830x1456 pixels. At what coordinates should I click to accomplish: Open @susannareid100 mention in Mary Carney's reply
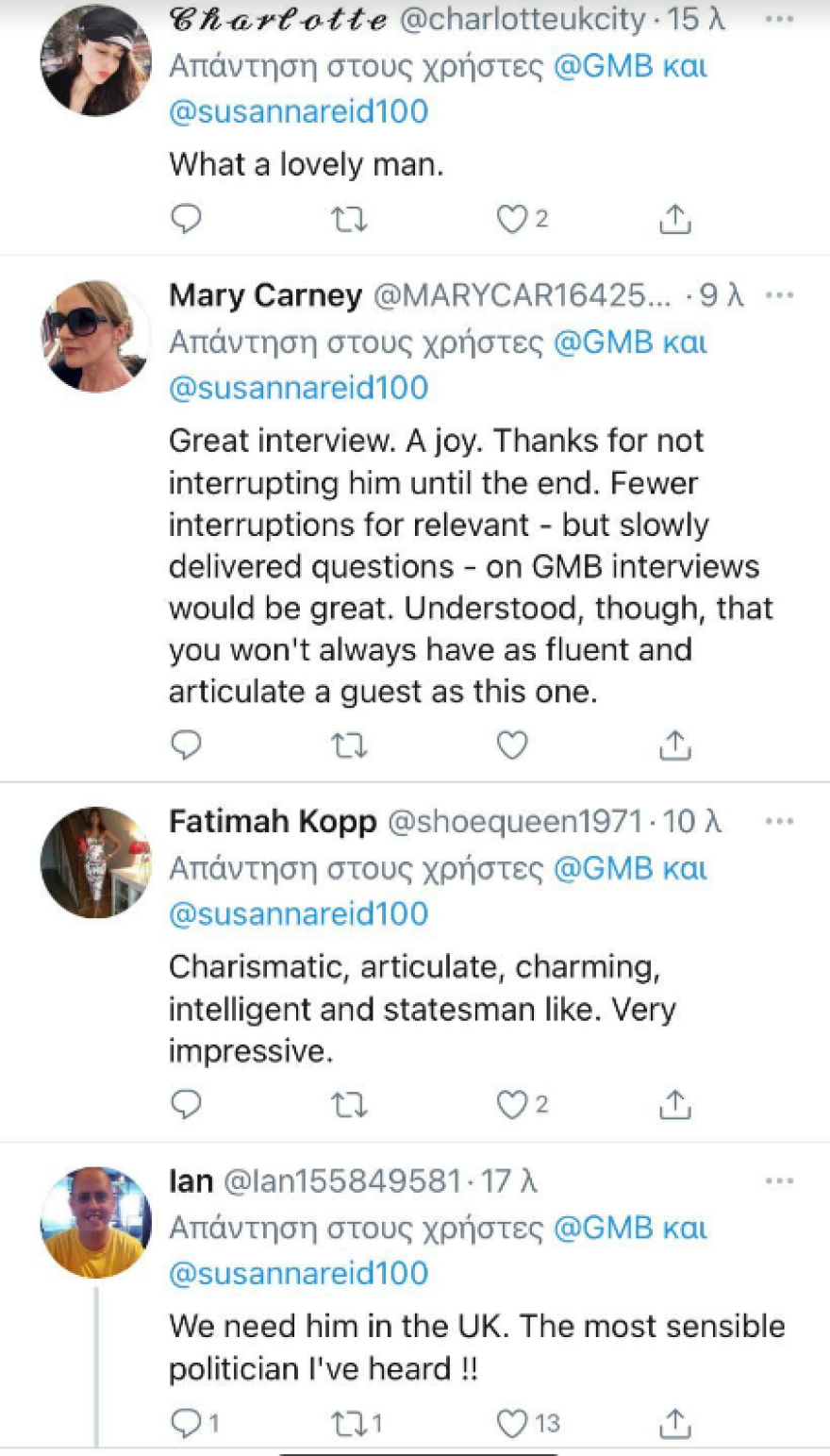tap(298, 388)
